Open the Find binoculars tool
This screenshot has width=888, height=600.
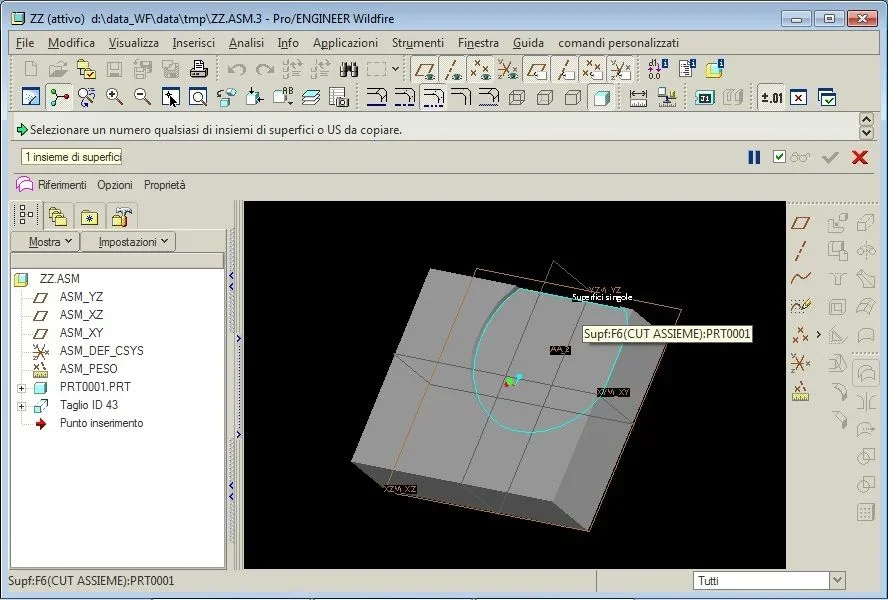point(348,70)
